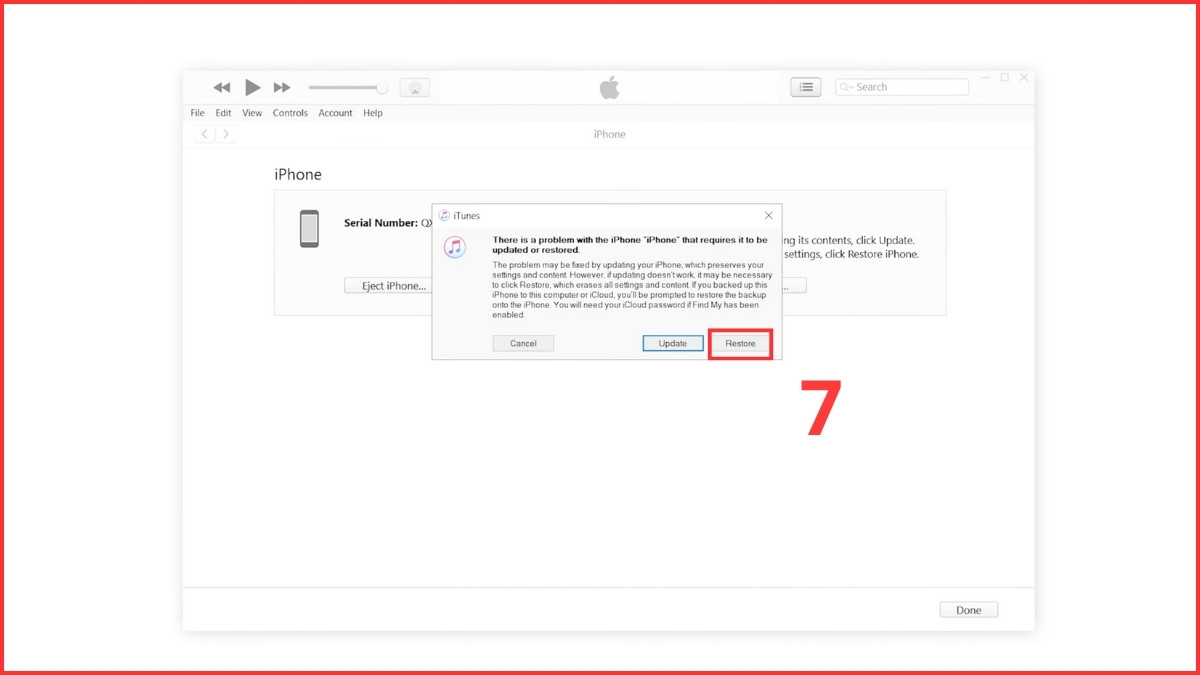Click the back navigation chevron
This screenshot has height=675, width=1200.
pyautogui.click(x=204, y=133)
